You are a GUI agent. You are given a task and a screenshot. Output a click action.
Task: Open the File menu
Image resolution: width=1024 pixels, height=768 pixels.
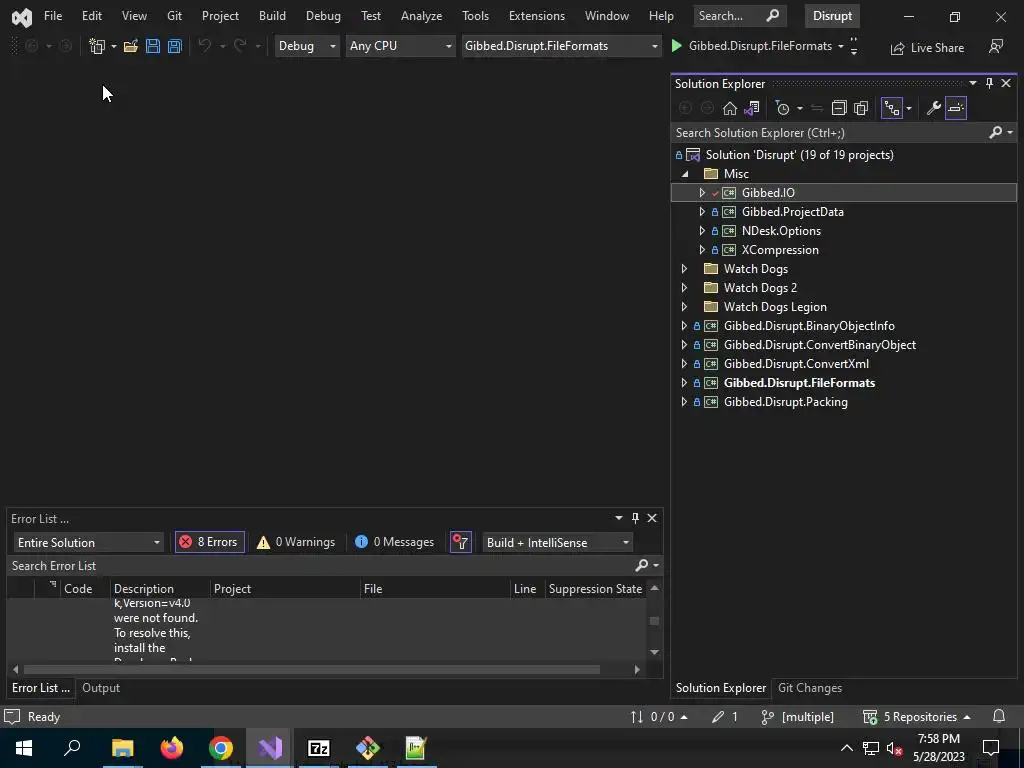(x=53, y=16)
